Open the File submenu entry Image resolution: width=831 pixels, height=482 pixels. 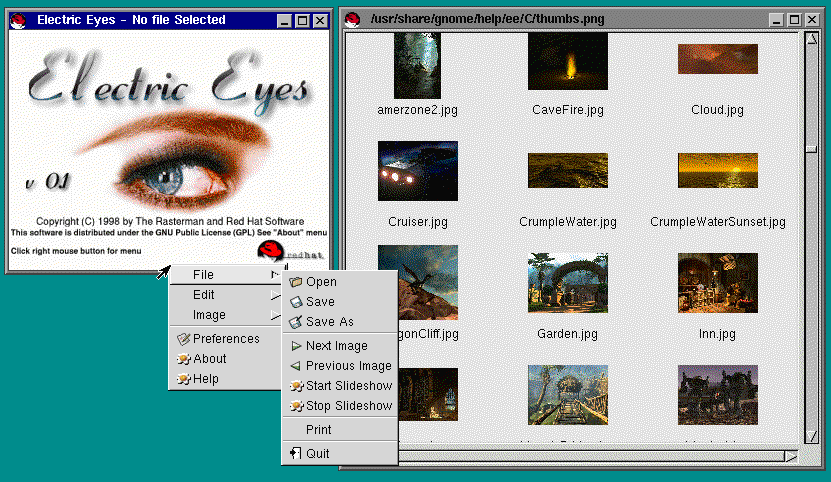tap(225, 275)
